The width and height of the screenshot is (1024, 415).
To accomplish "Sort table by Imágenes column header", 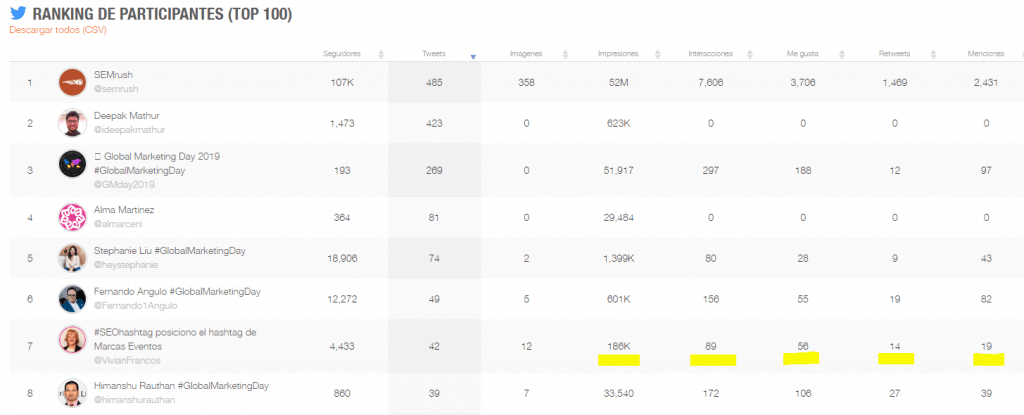I will coord(526,54).
